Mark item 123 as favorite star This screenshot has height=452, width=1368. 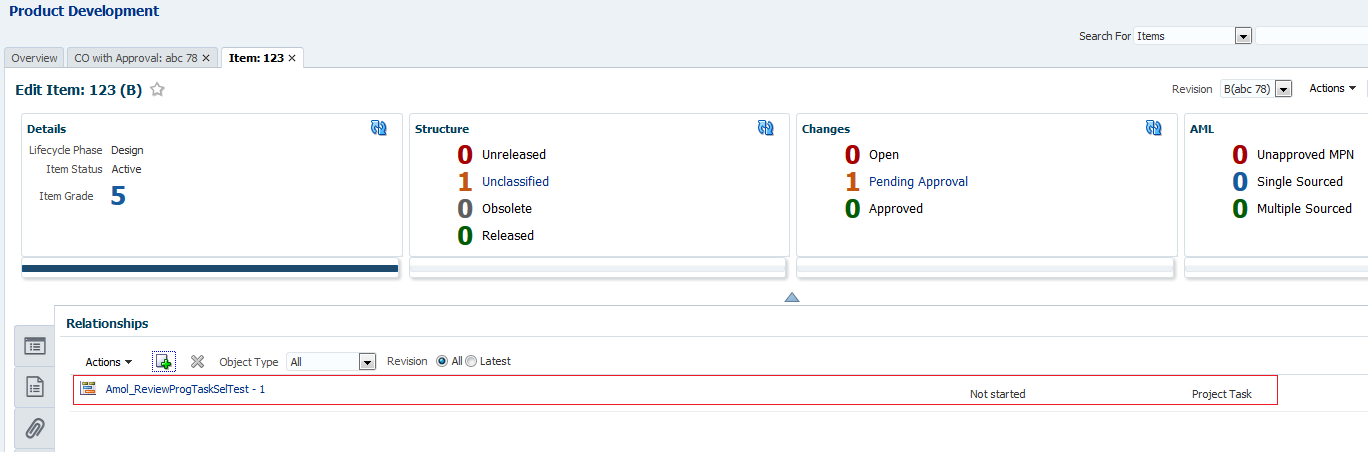[x=157, y=90]
